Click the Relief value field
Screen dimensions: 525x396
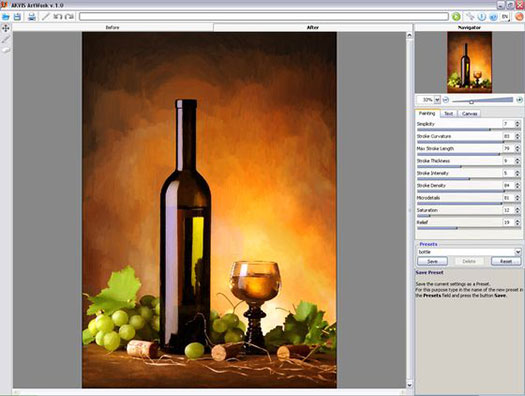point(508,222)
